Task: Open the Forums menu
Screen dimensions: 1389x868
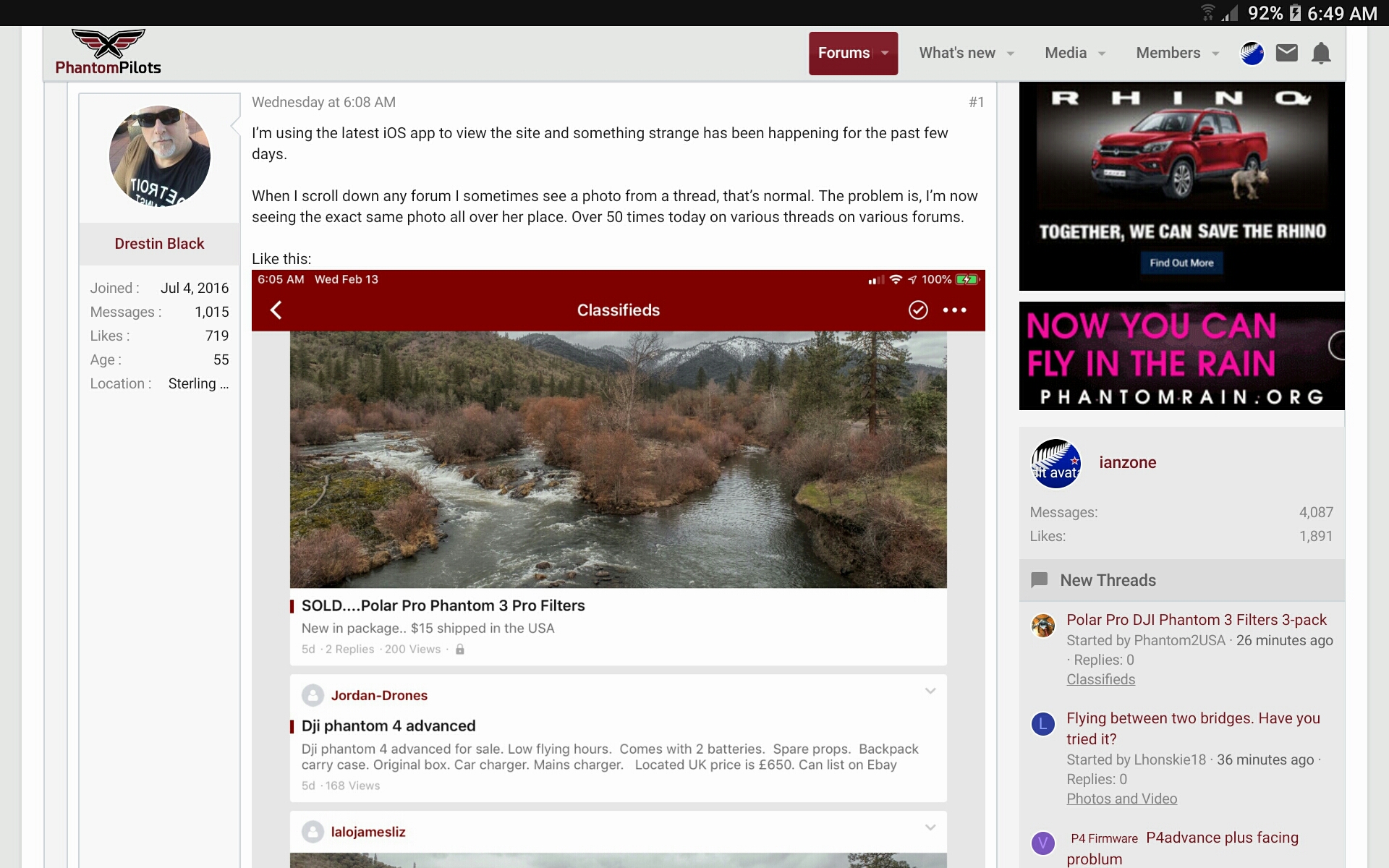Action: pos(844,53)
